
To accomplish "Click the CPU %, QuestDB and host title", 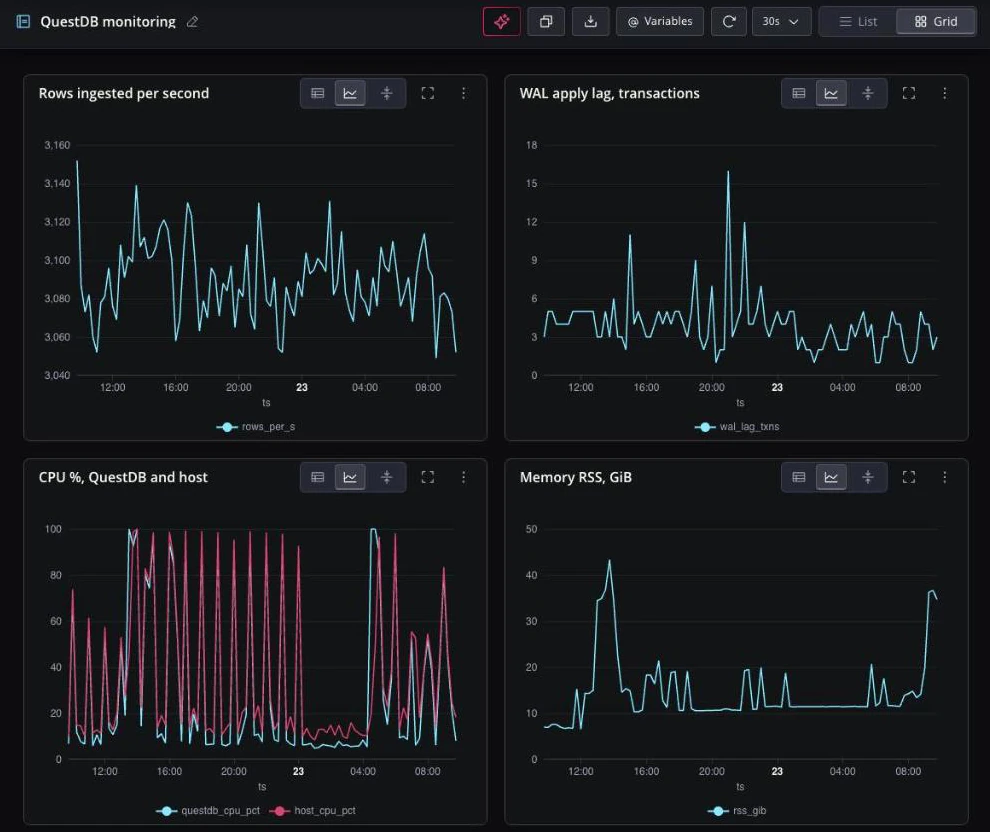I will click(x=123, y=477).
